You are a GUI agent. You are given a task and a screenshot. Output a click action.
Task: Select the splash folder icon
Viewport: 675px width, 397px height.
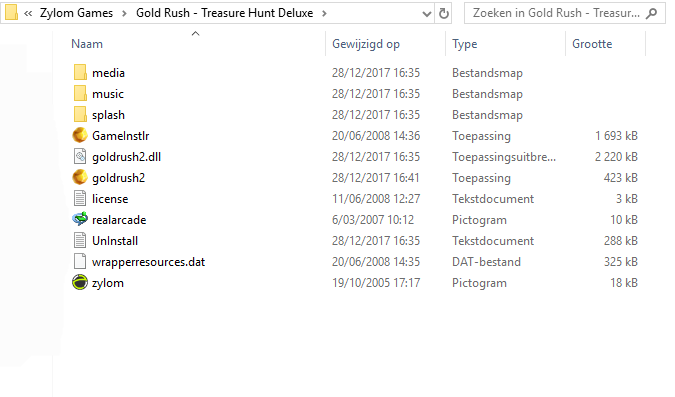pyautogui.click(x=80, y=115)
